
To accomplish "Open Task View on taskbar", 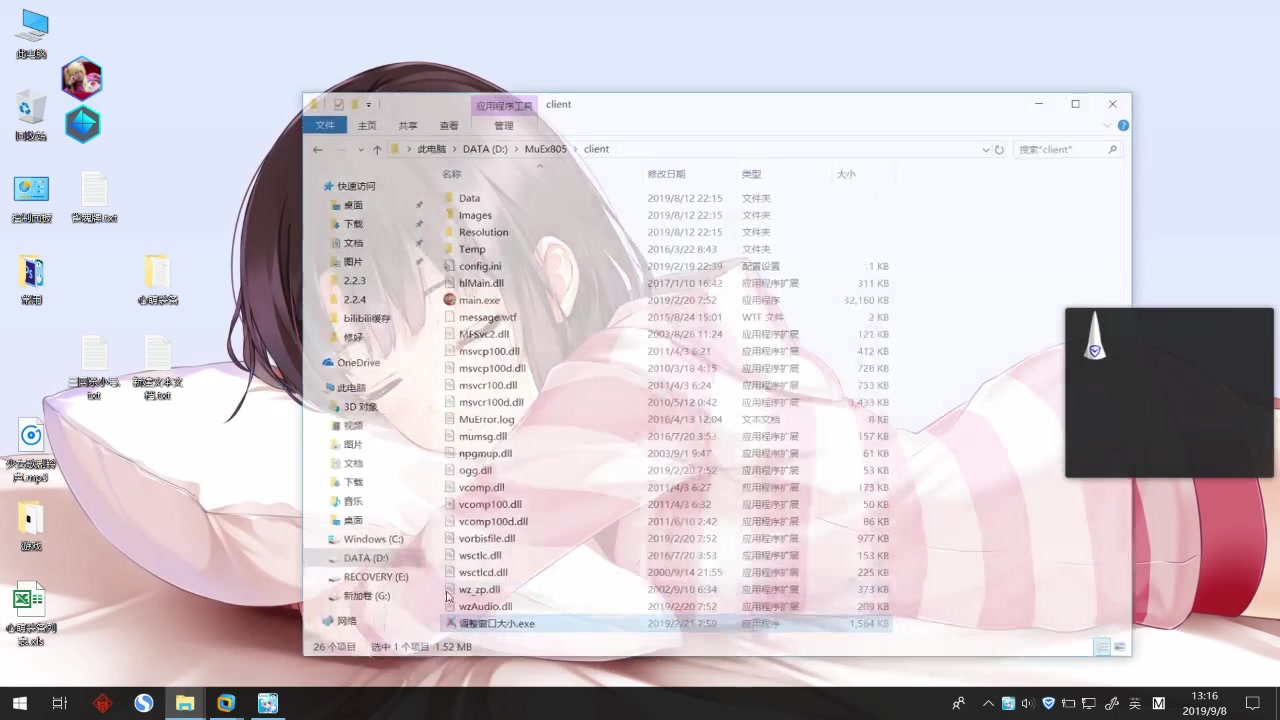I will (59, 703).
